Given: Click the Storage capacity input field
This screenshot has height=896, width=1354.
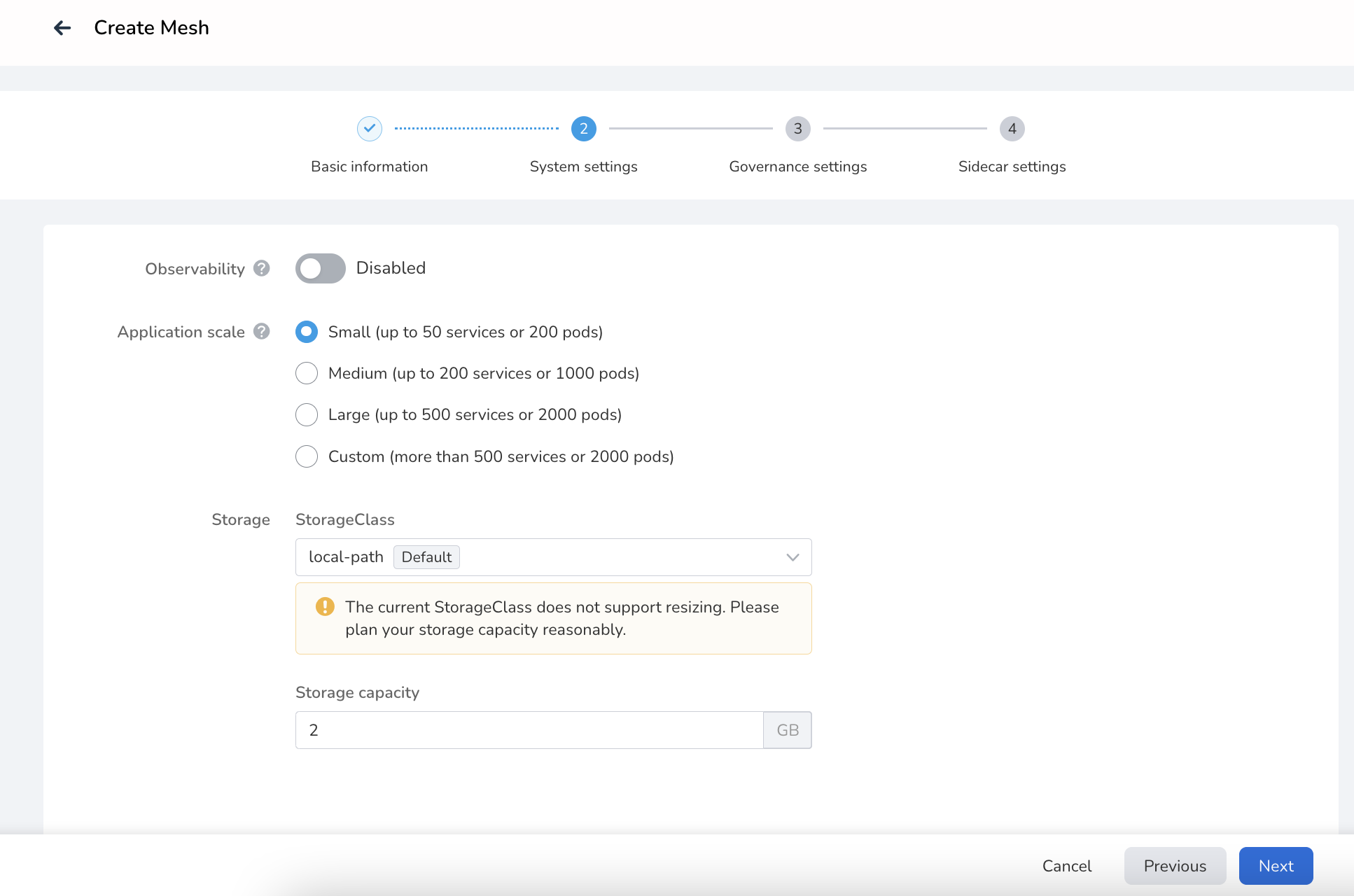Looking at the screenshot, I should point(529,730).
